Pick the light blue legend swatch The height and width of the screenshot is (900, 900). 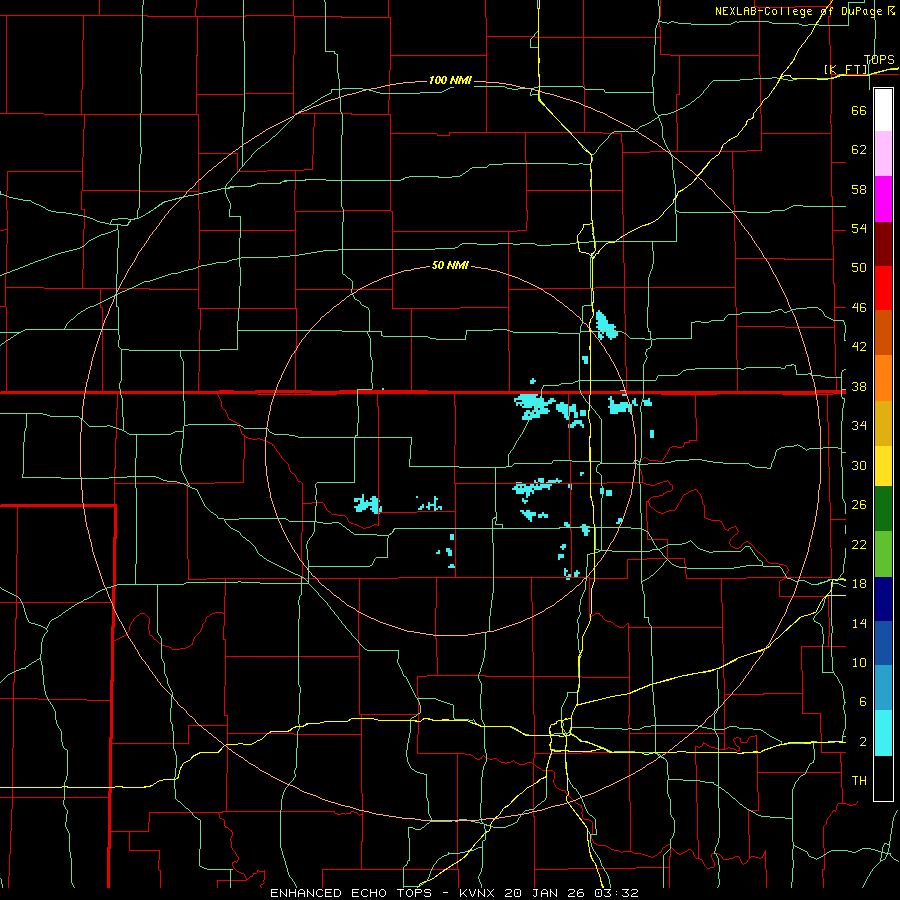click(x=883, y=688)
